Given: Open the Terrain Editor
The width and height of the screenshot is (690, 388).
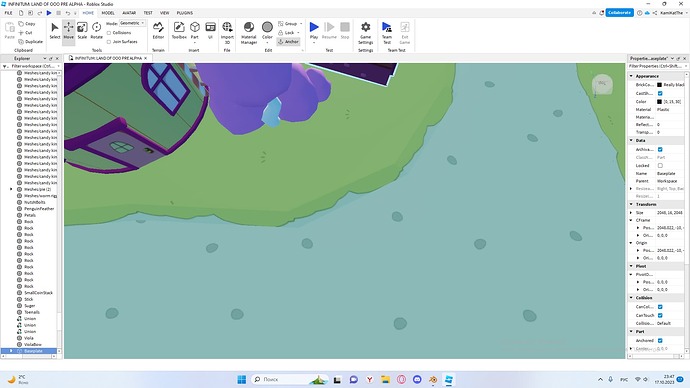Looking at the screenshot, I should pos(158,31).
